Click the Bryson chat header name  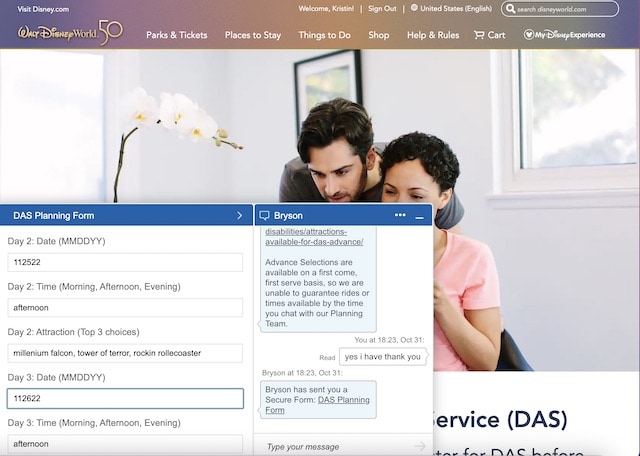click(x=289, y=216)
